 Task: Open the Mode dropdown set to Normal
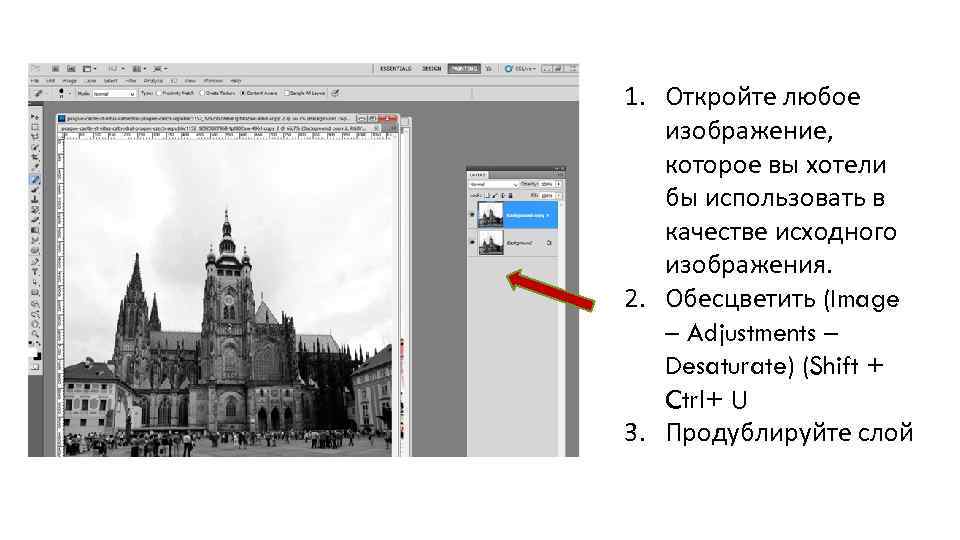(114, 94)
